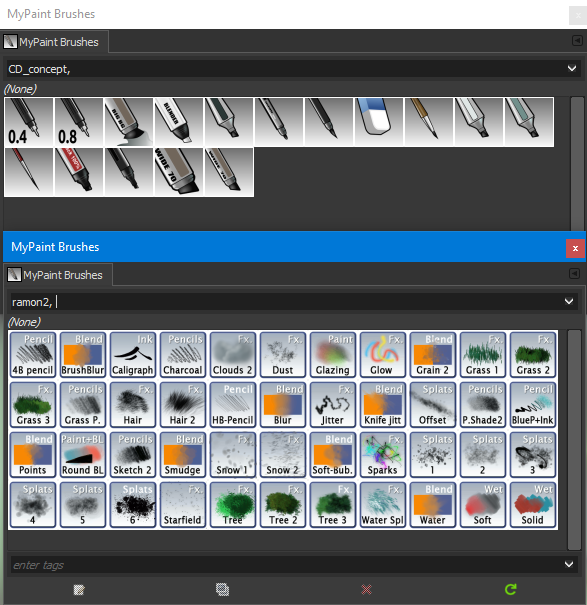This screenshot has width=587, height=605.
Task: Select the 4B pencil brush
Action: point(33,354)
